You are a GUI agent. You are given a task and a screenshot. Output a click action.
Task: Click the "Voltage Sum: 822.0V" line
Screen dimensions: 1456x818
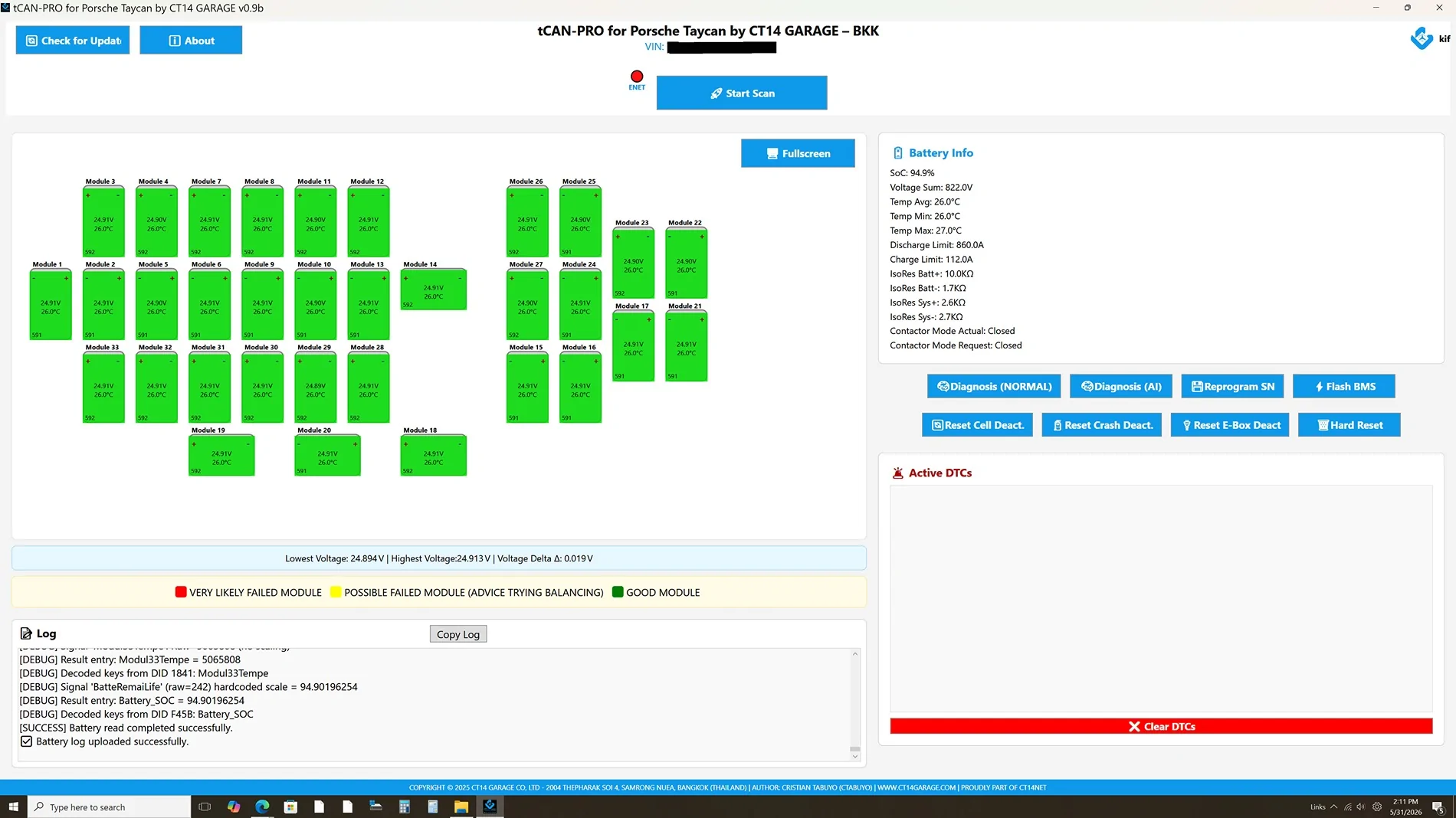(931, 188)
